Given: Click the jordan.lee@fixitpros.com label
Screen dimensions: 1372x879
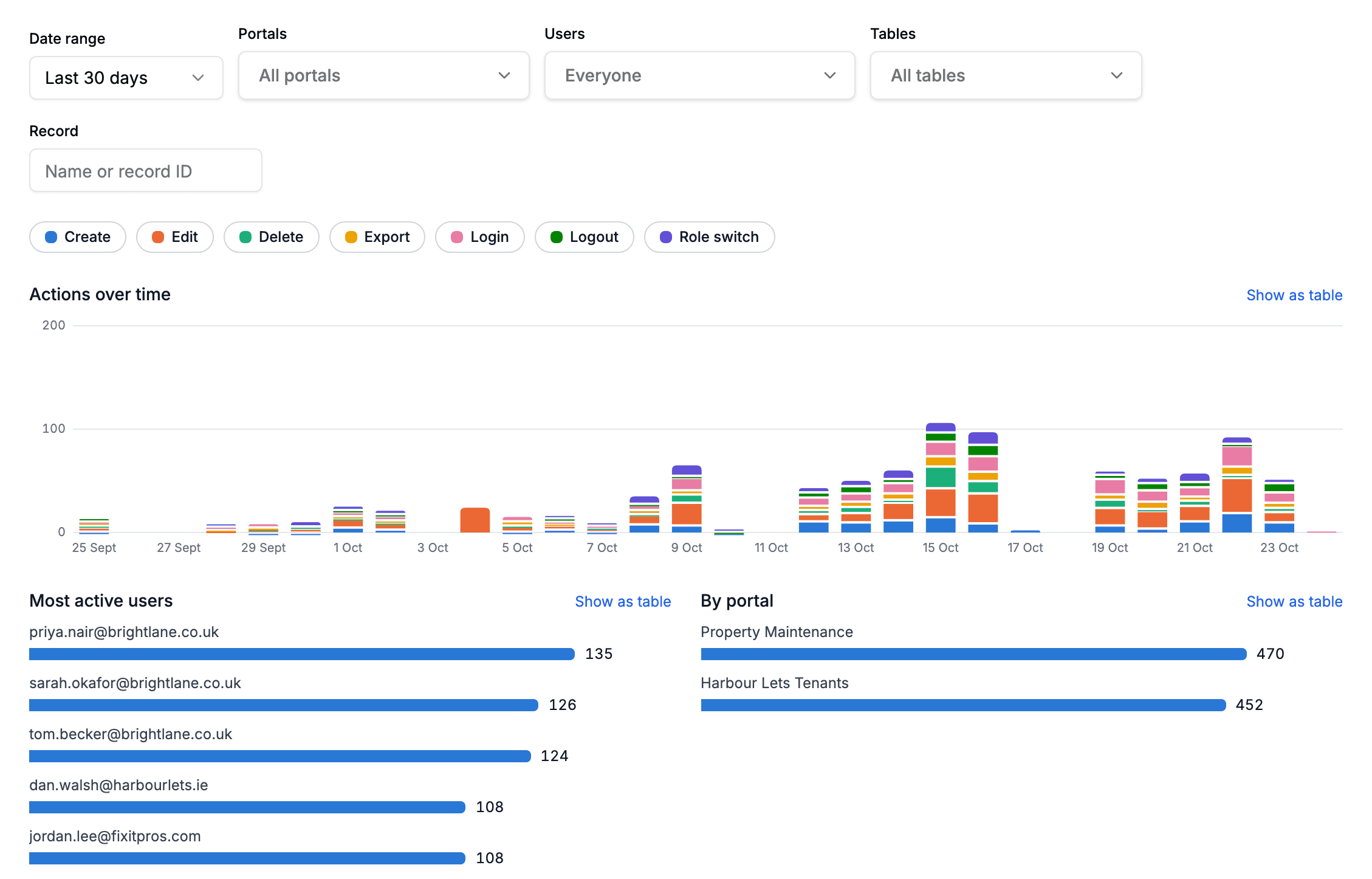Looking at the screenshot, I should tap(115, 836).
